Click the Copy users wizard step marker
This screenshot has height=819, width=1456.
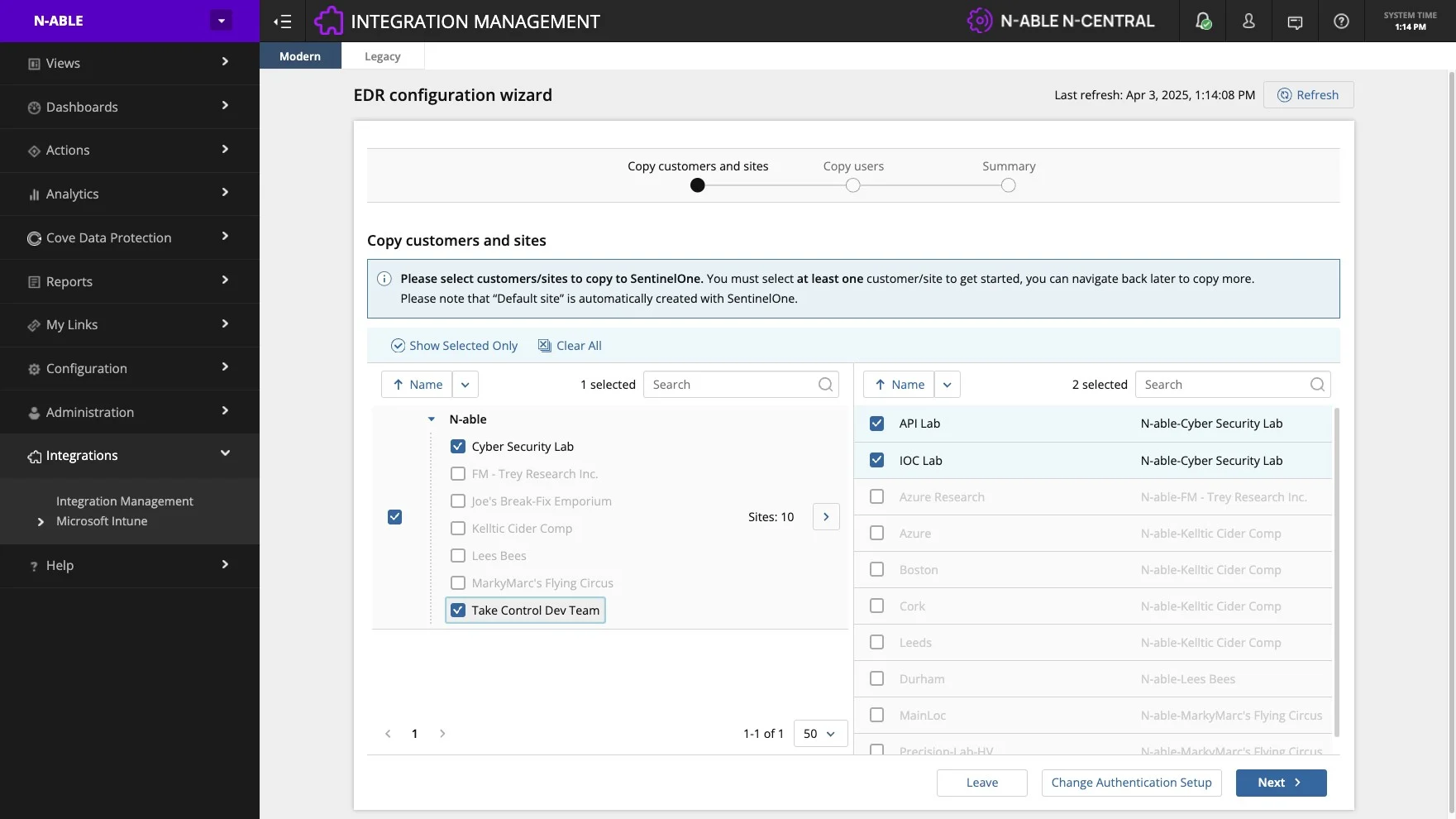click(x=853, y=185)
